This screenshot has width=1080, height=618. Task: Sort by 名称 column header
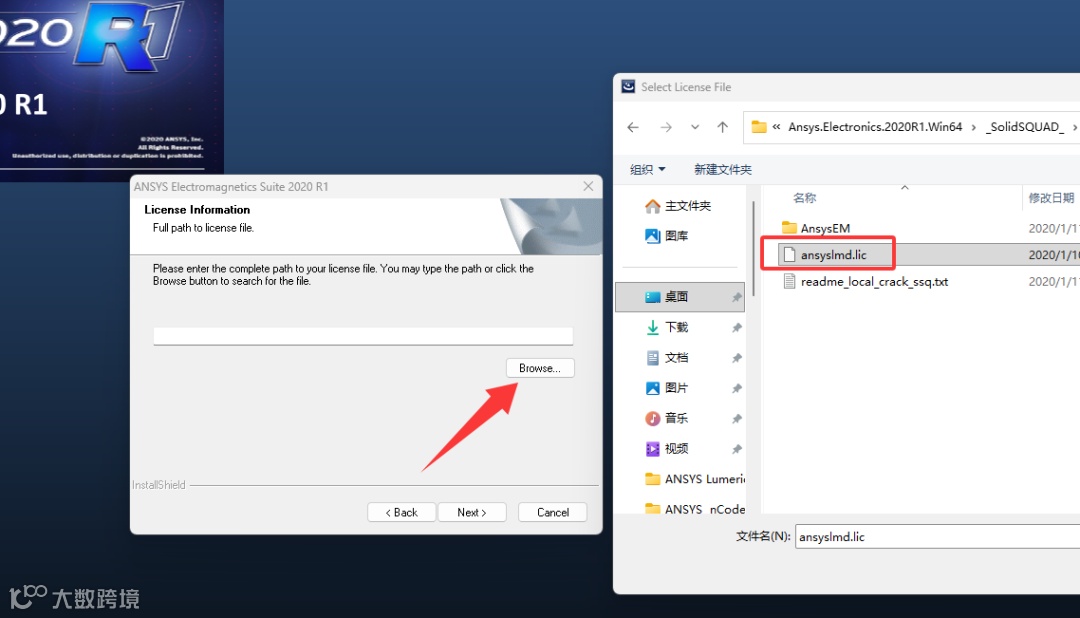(x=804, y=198)
